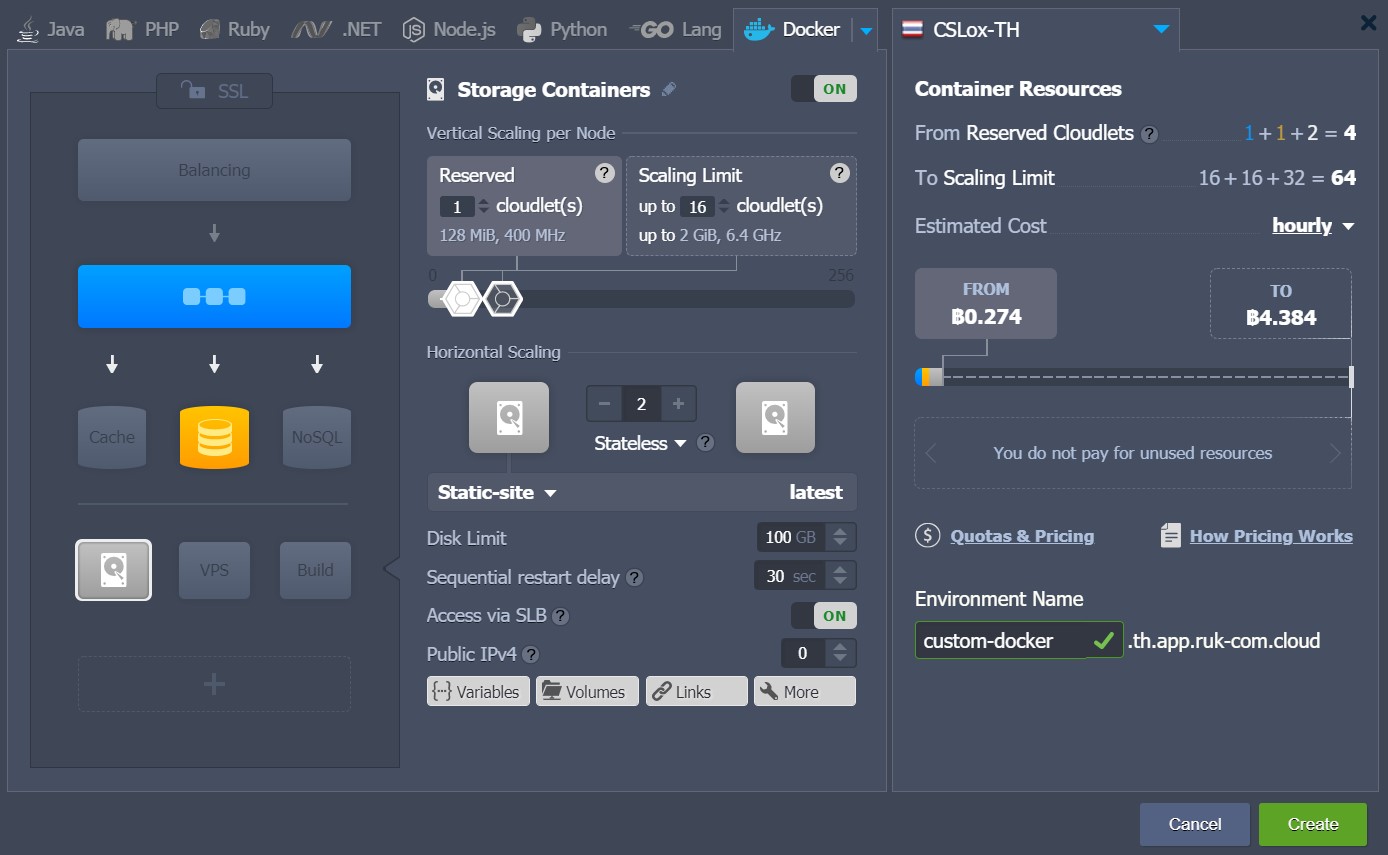
Task: Toggle SSL for the environment
Action: pyautogui.click(x=214, y=91)
